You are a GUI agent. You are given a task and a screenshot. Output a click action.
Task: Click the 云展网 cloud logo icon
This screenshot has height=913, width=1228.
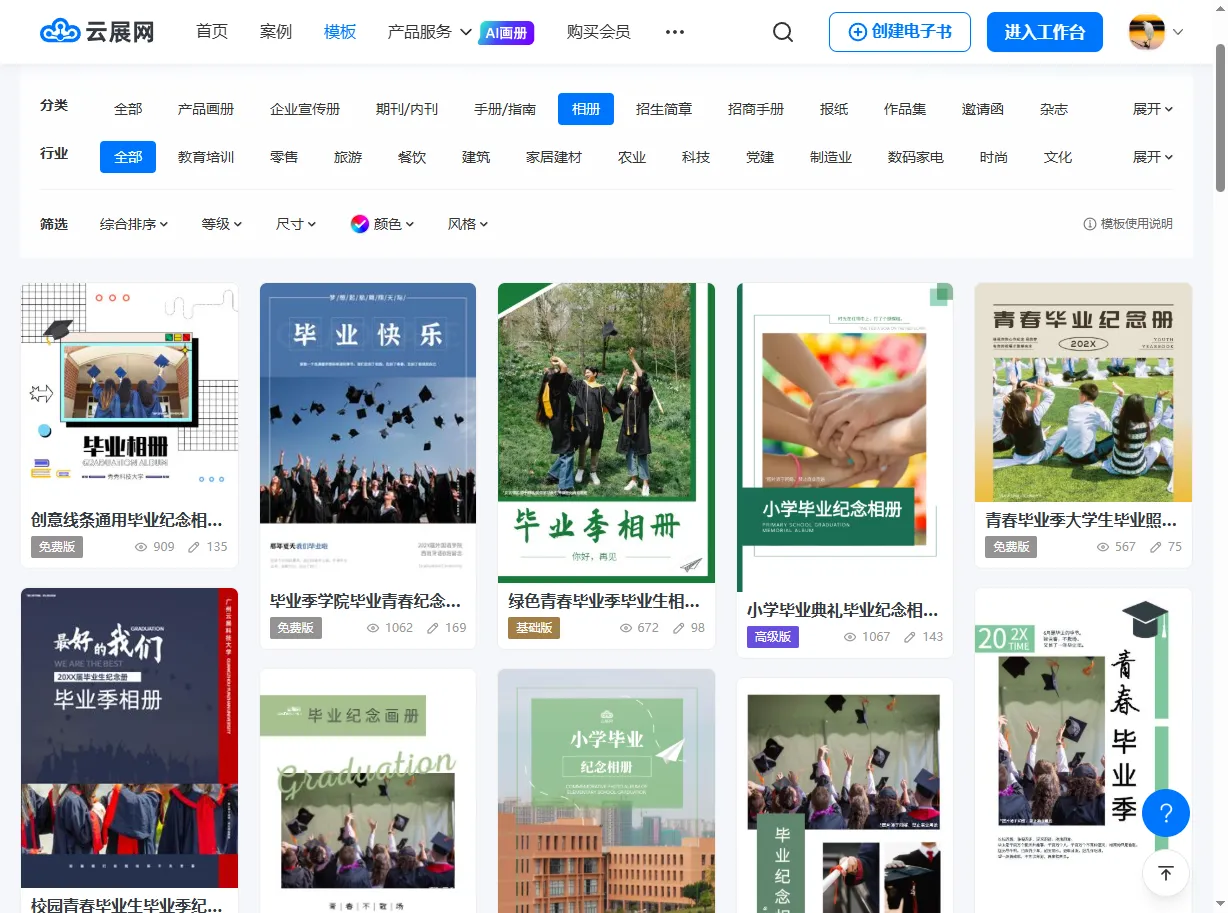point(62,31)
